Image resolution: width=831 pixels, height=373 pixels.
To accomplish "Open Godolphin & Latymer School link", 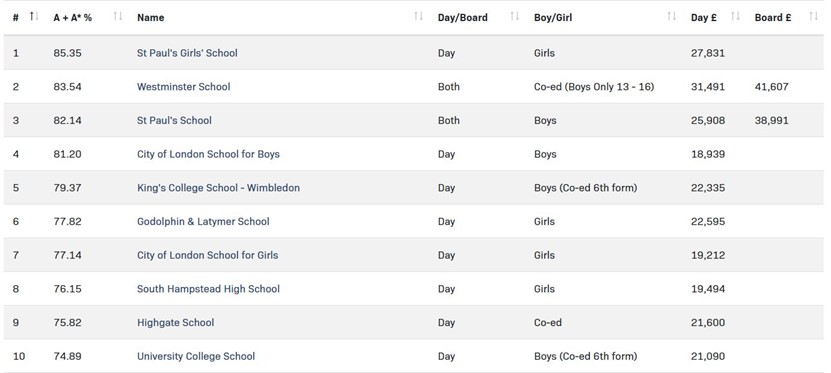I will click(203, 221).
